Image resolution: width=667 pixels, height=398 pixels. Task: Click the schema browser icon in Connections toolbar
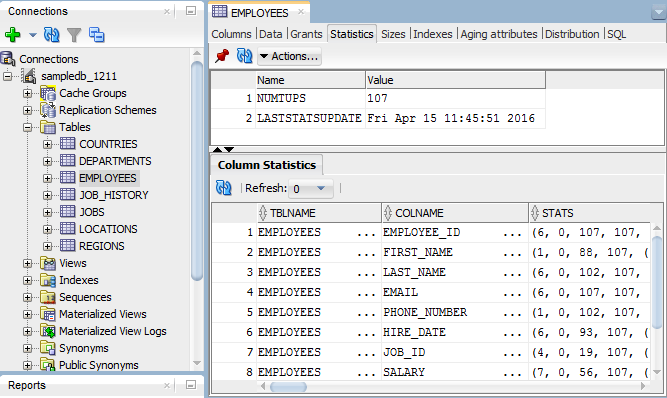(x=97, y=35)
